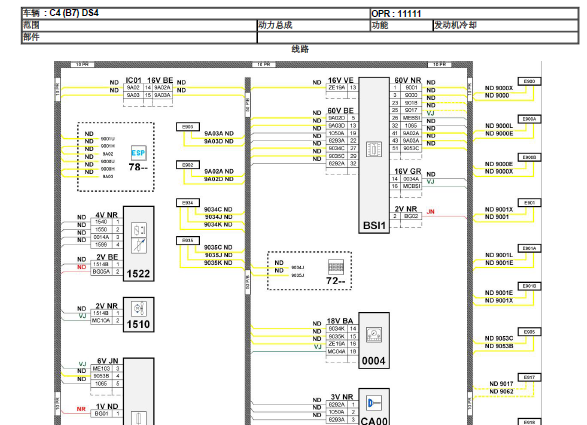Click the BSI1 module symbol
Image resolution: width=587 pixels, height=425 pixels.
[x=374, y=149]
